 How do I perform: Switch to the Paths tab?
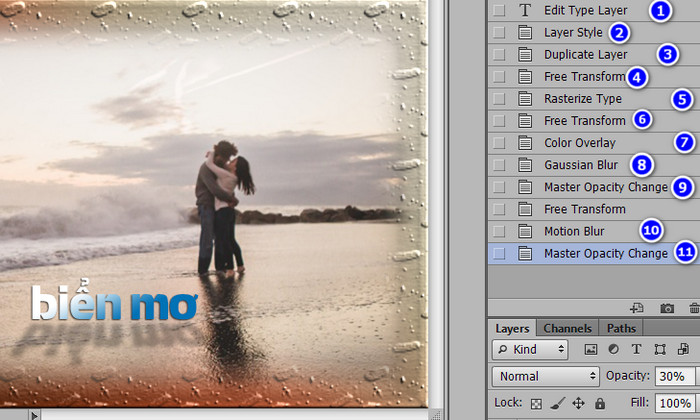[621, 329]
